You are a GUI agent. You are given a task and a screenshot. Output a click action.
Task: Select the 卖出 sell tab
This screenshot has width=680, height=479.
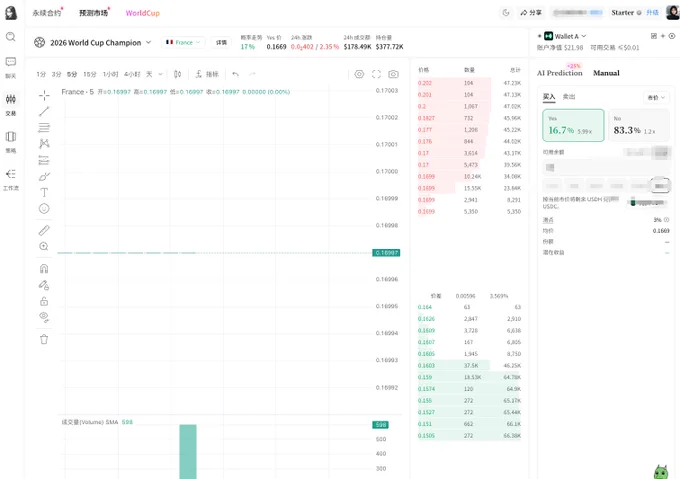pyautogui.click(x=569, y=97)
